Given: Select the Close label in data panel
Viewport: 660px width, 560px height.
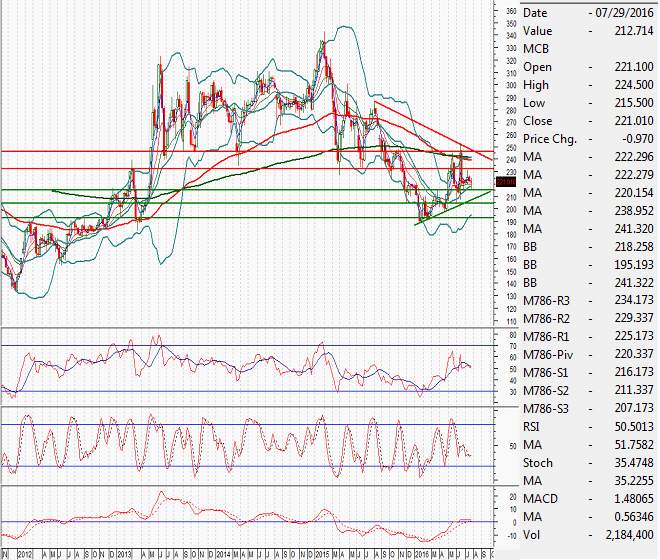Looking at the screenshot, I should (538, 121).
